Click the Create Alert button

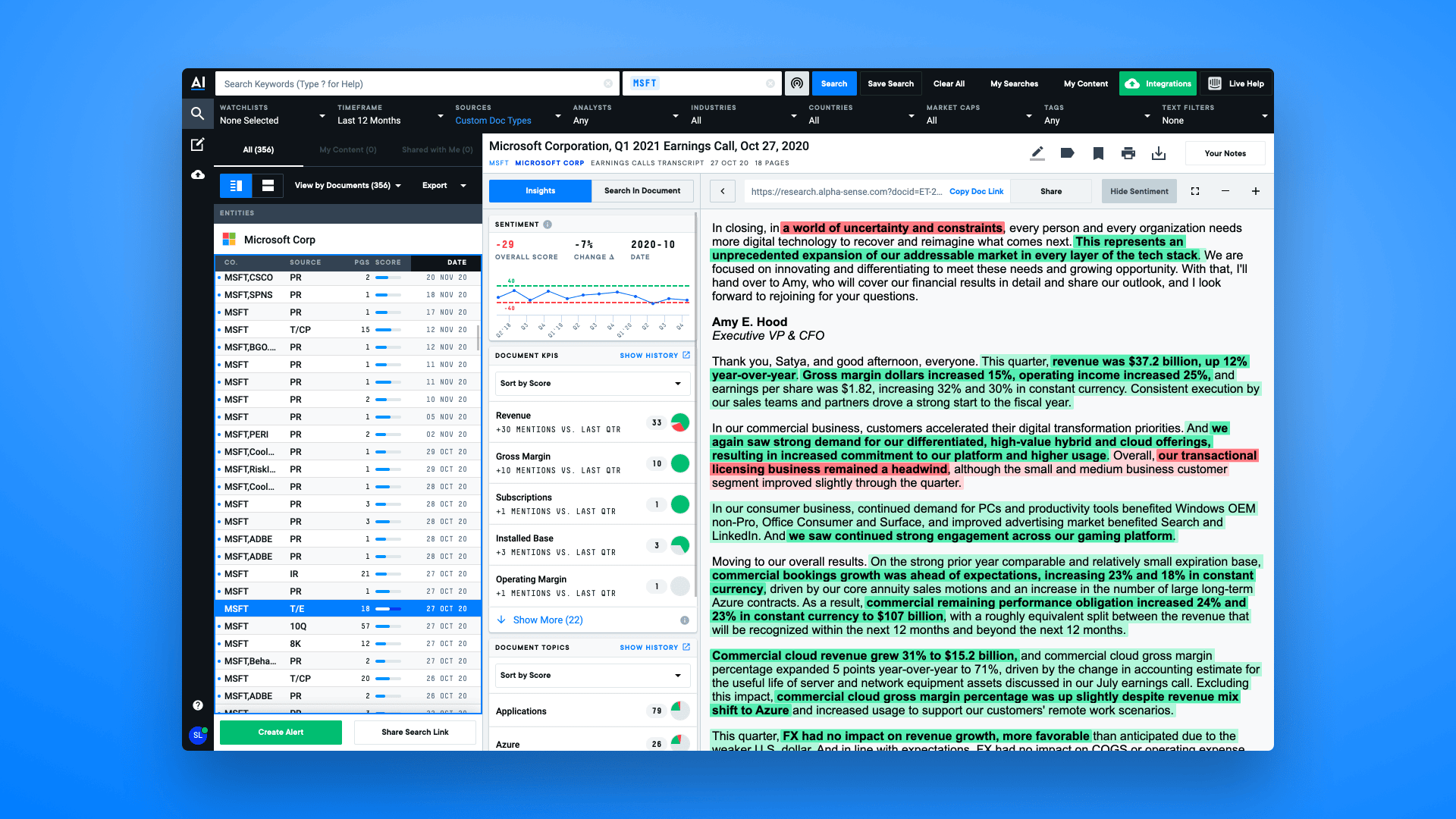point(281,732)
